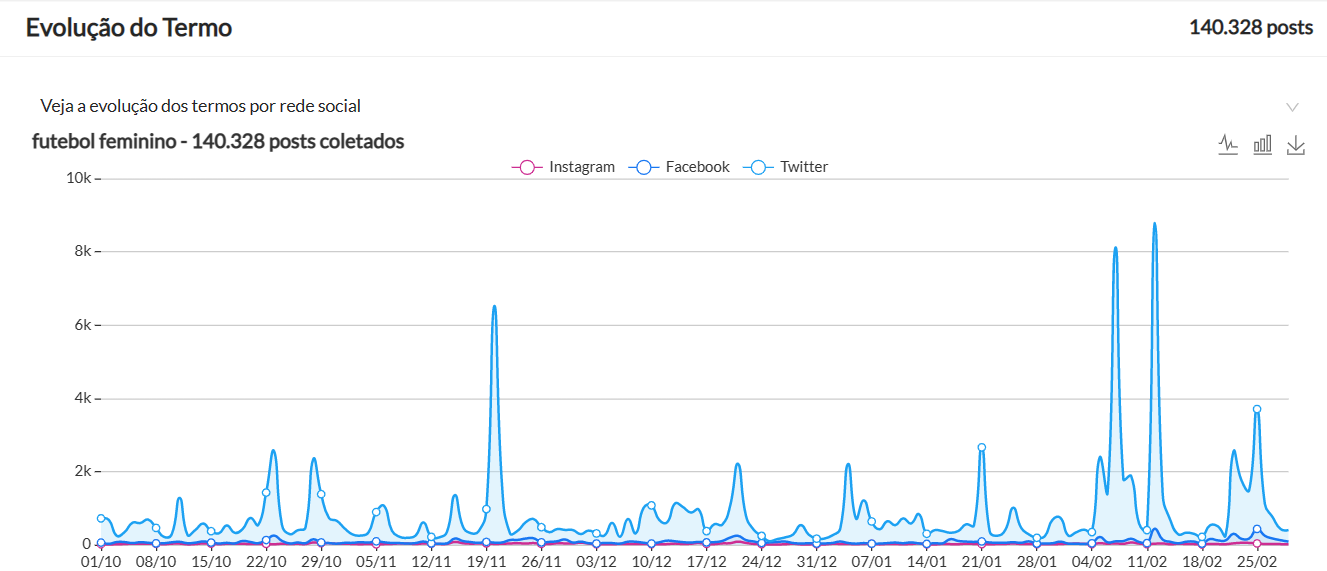The height and width of the screenshot is (571, 1327).
Task: Select the first Twitter data point at 01/10
Action: (x=101, y=518)
